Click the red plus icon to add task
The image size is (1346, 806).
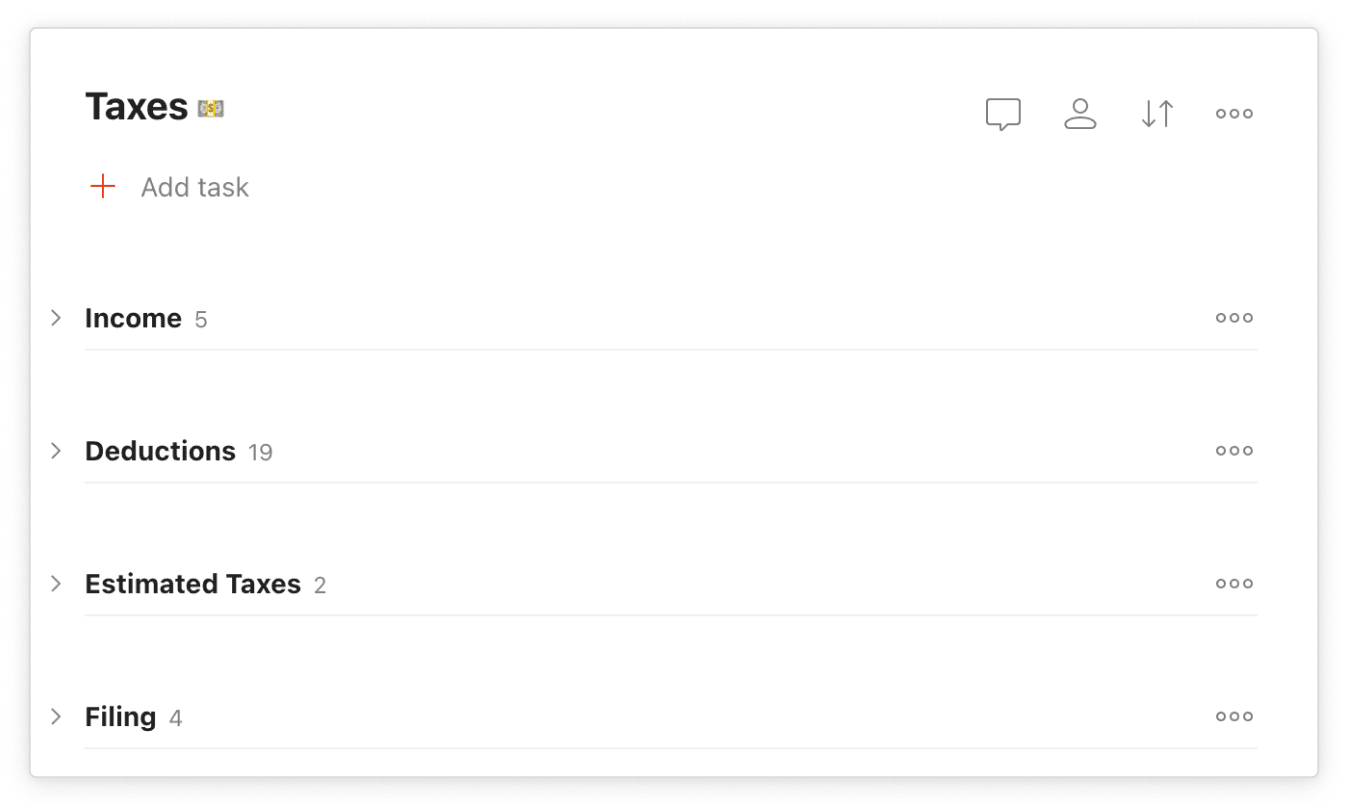click(103, 186)
